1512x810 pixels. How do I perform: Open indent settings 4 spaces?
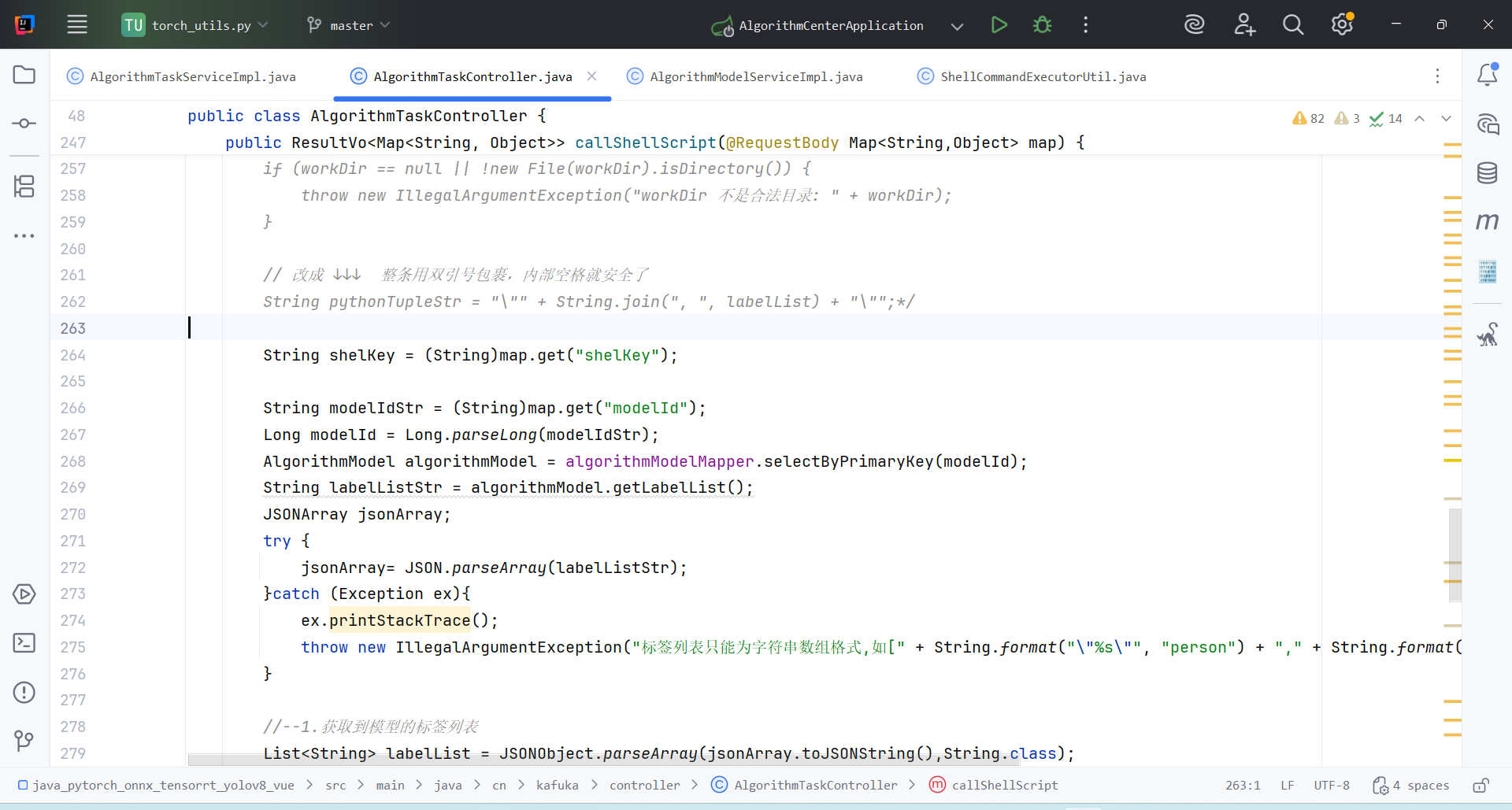point(1411,785)
